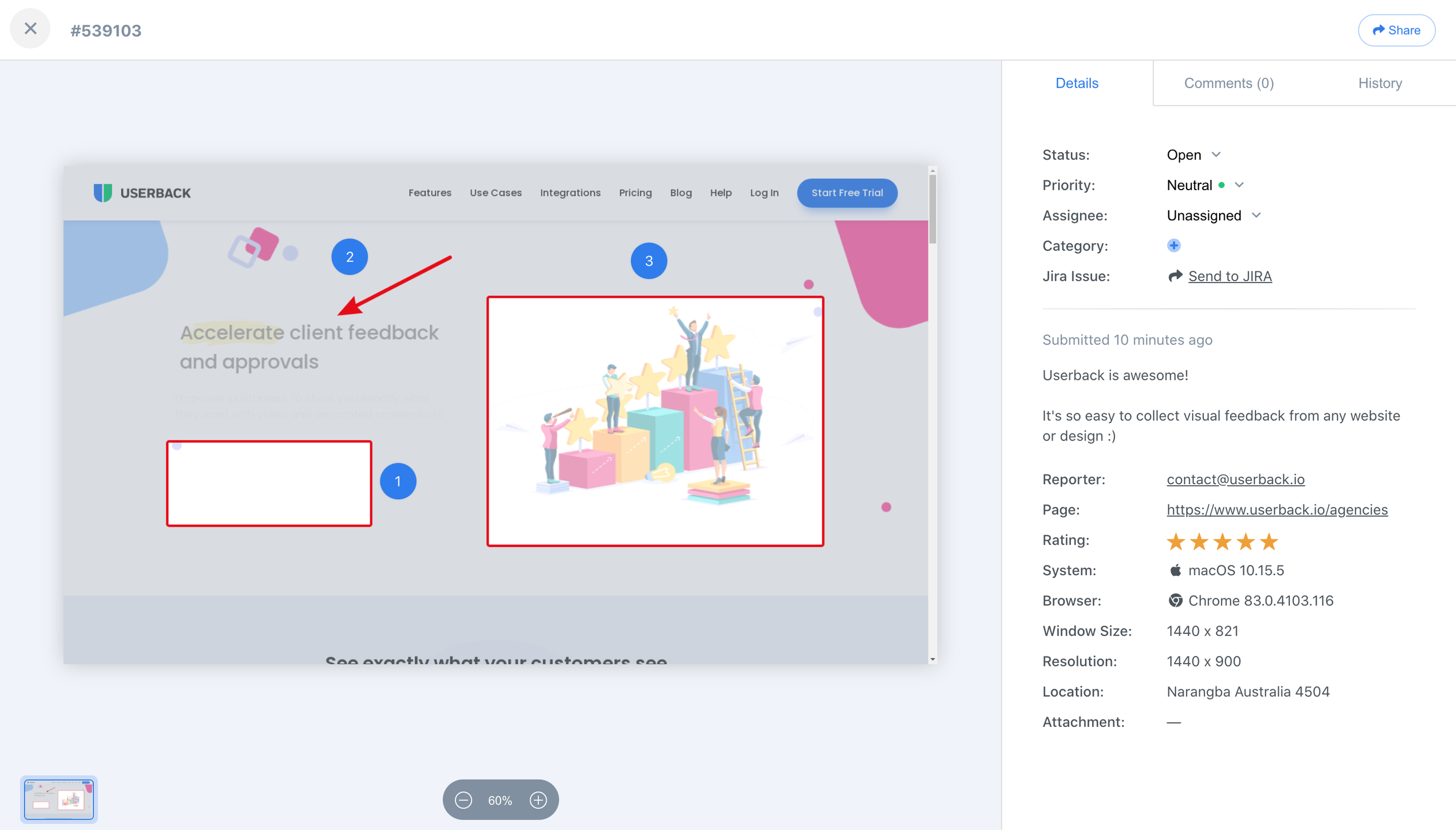Screen dimensions: 1456x830
Task: Click the zoom out minus icon
Action: coord(464,800)
